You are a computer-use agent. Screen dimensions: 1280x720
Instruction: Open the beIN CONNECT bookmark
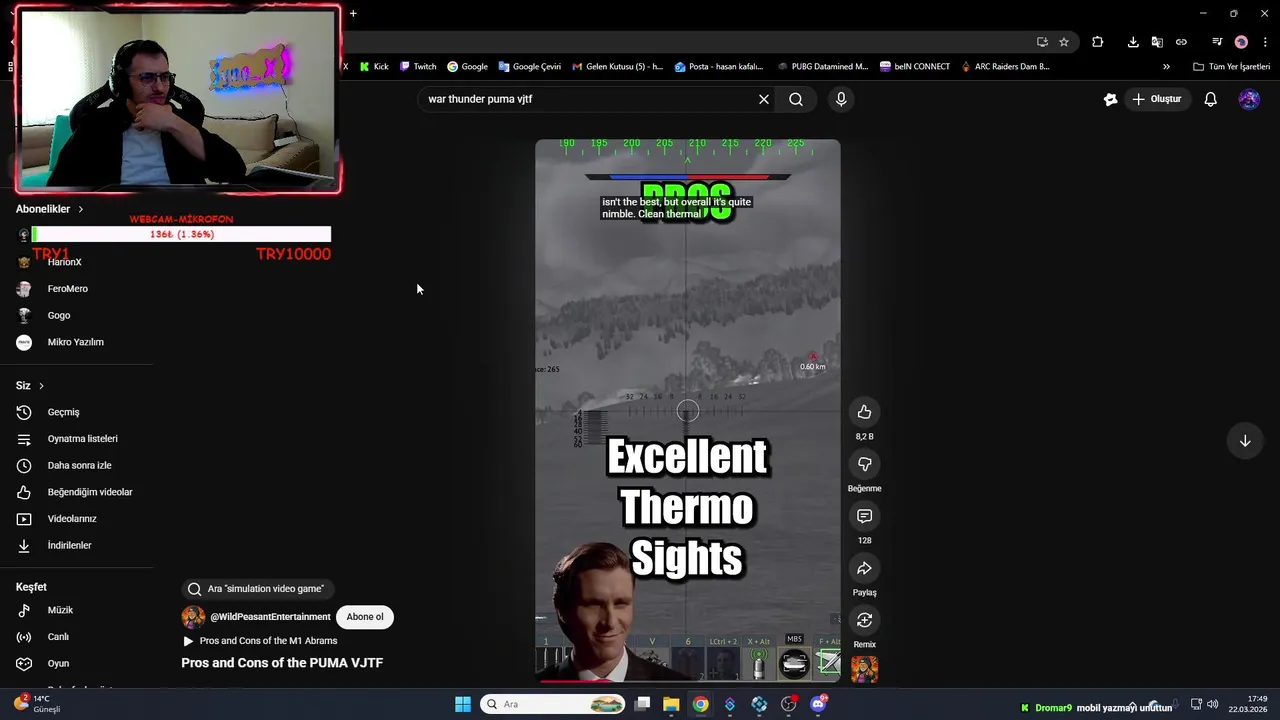(915, 67)
